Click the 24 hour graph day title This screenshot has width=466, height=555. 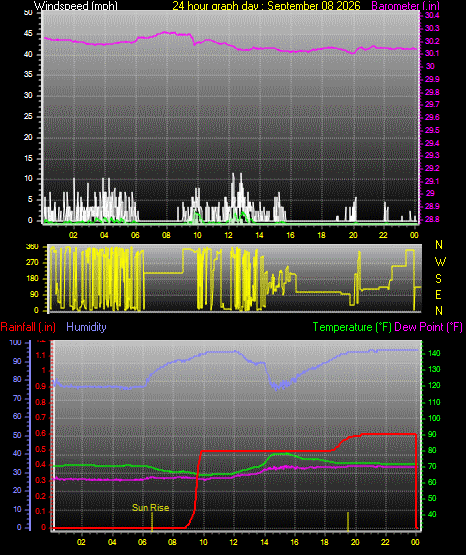(266, 6)
